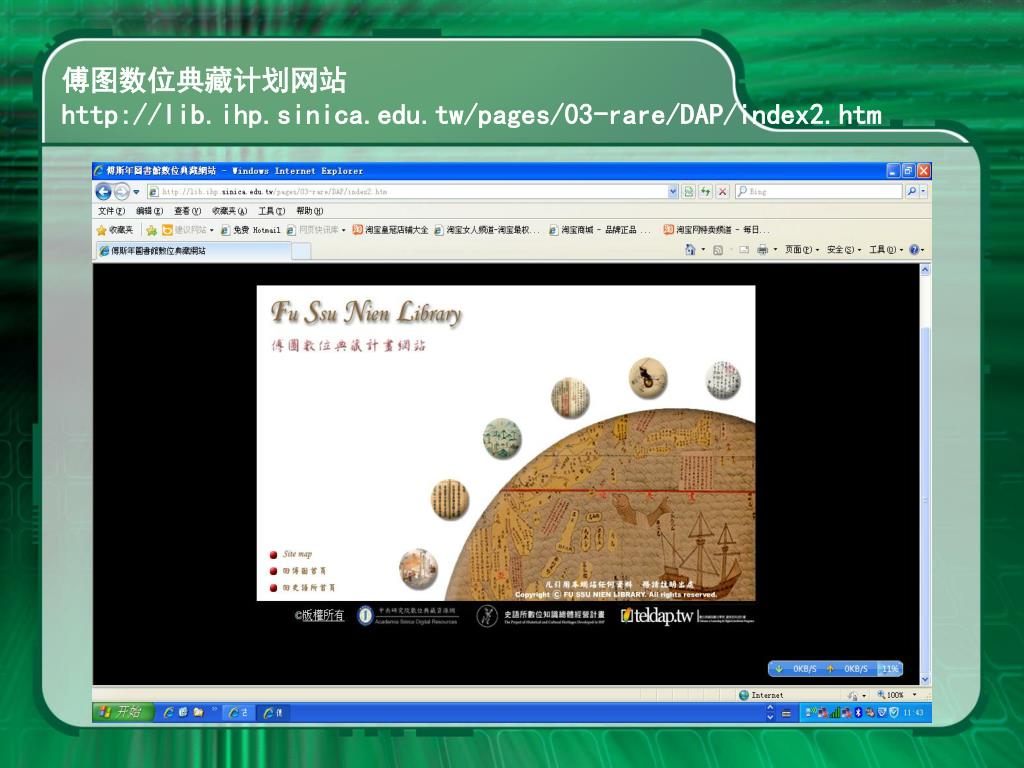
Task: Open the 工具(O) command bar dropdown
Action: 886,249
